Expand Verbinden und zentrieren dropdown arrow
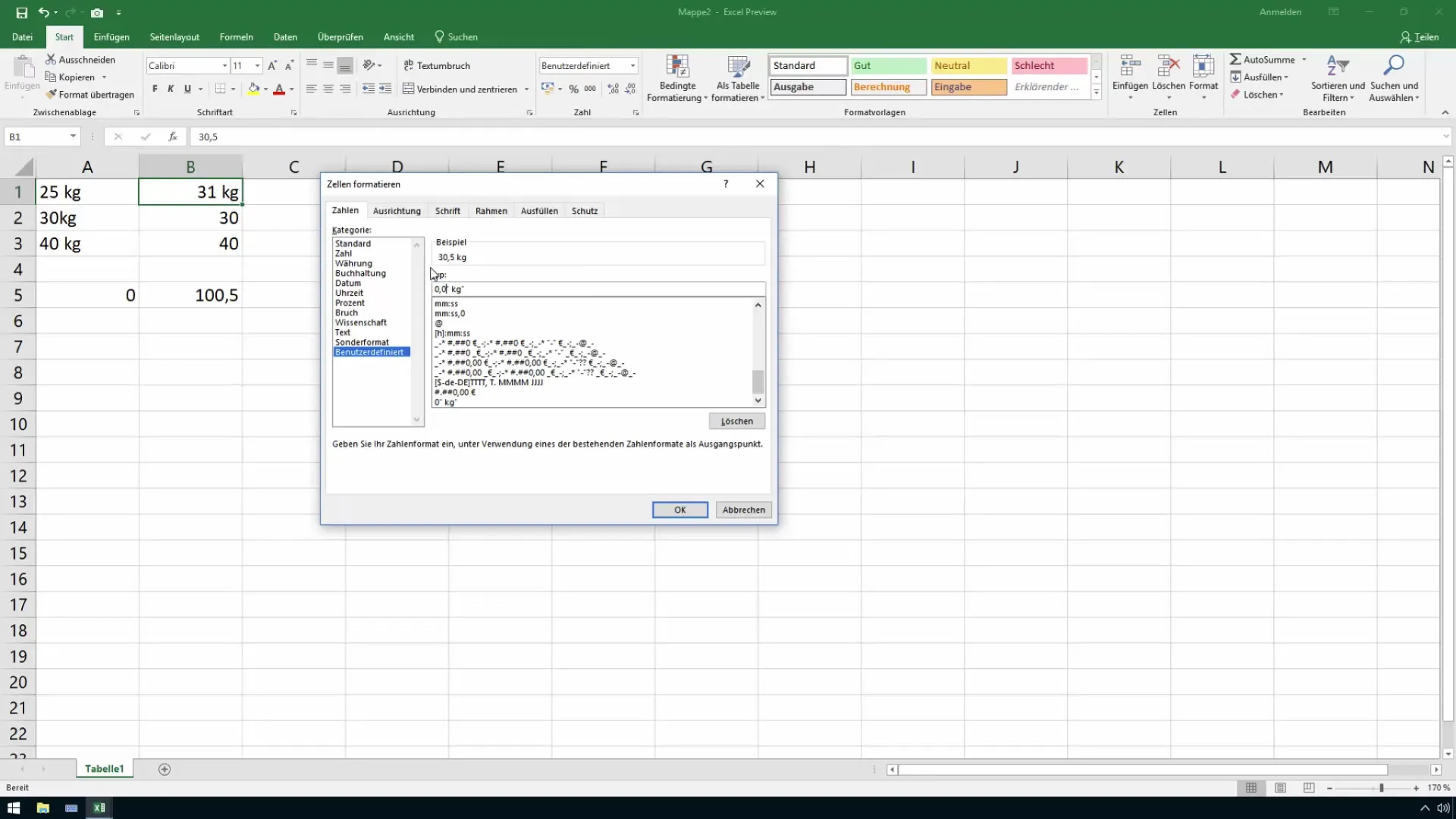Viewport: 1456px width, 819px height. (x=526, y=89)
